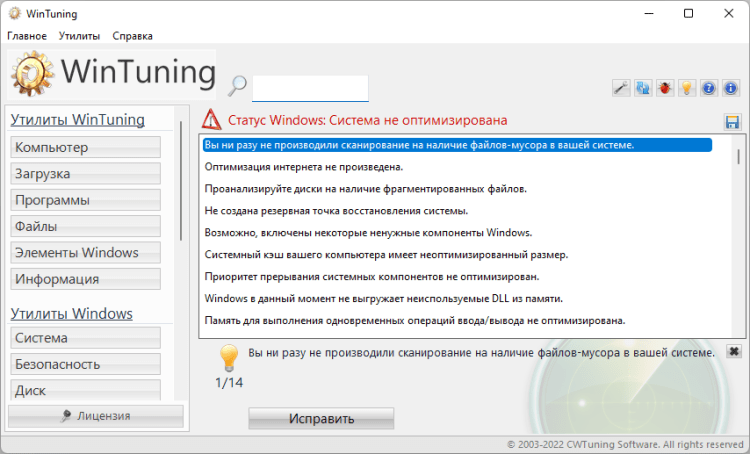750x454 pixels.
Task: Select 'Системный кэш вашего компьютера' row
Action: [457, 255]
